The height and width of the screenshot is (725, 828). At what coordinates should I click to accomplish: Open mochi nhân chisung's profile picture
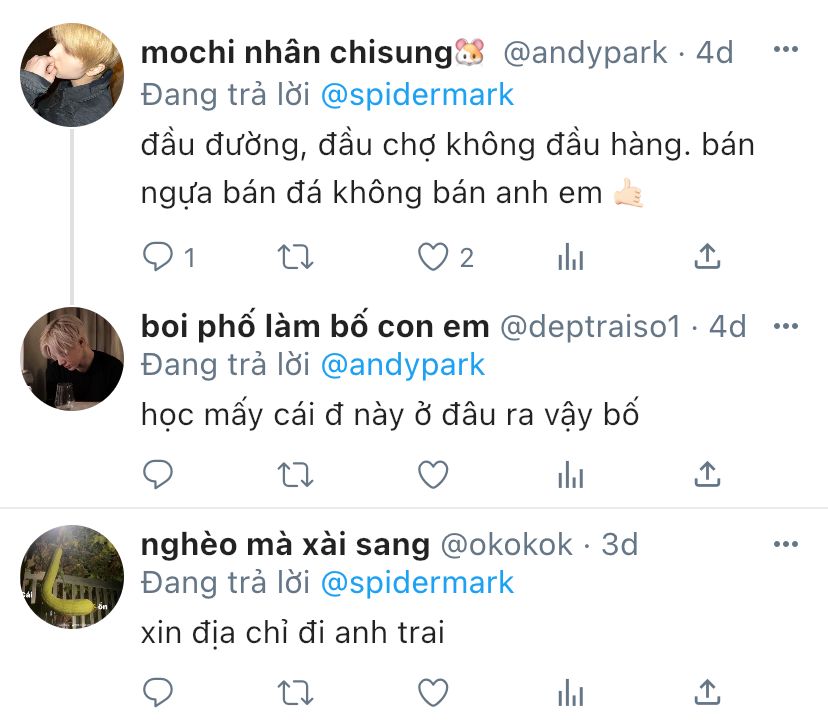click(72, 74)
